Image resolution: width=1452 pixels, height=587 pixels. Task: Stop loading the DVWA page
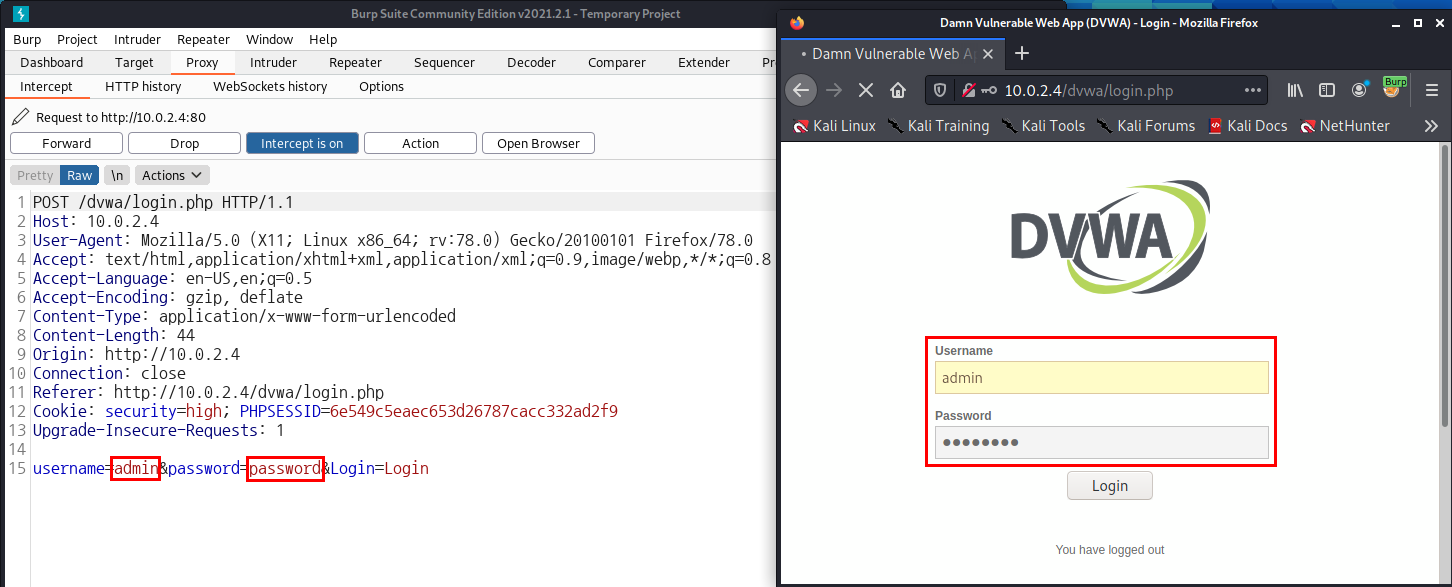[x=866, y=90]
